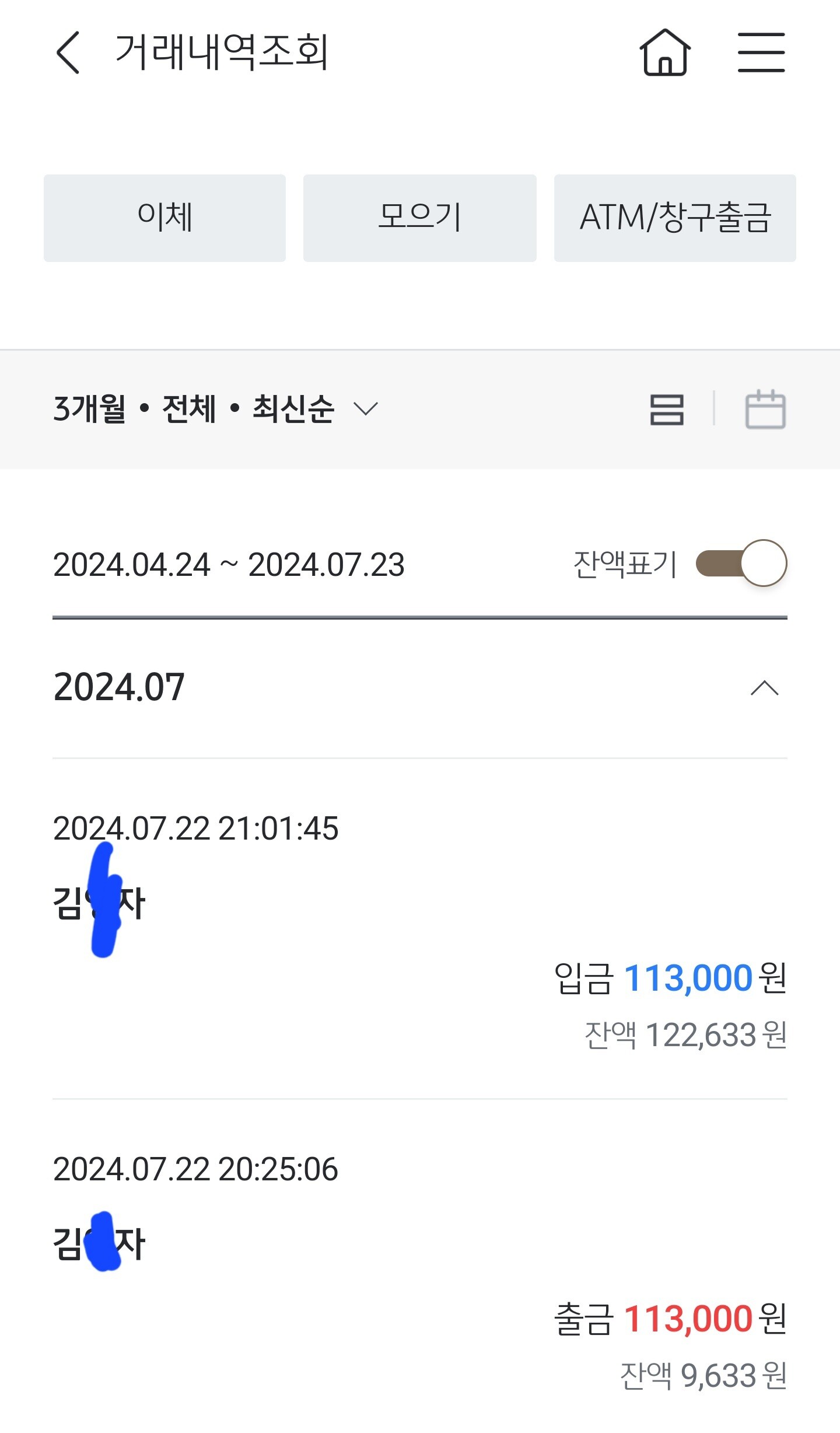840x1433 pixels.
Task: Switch to list view icon
Action: (667, 409)
